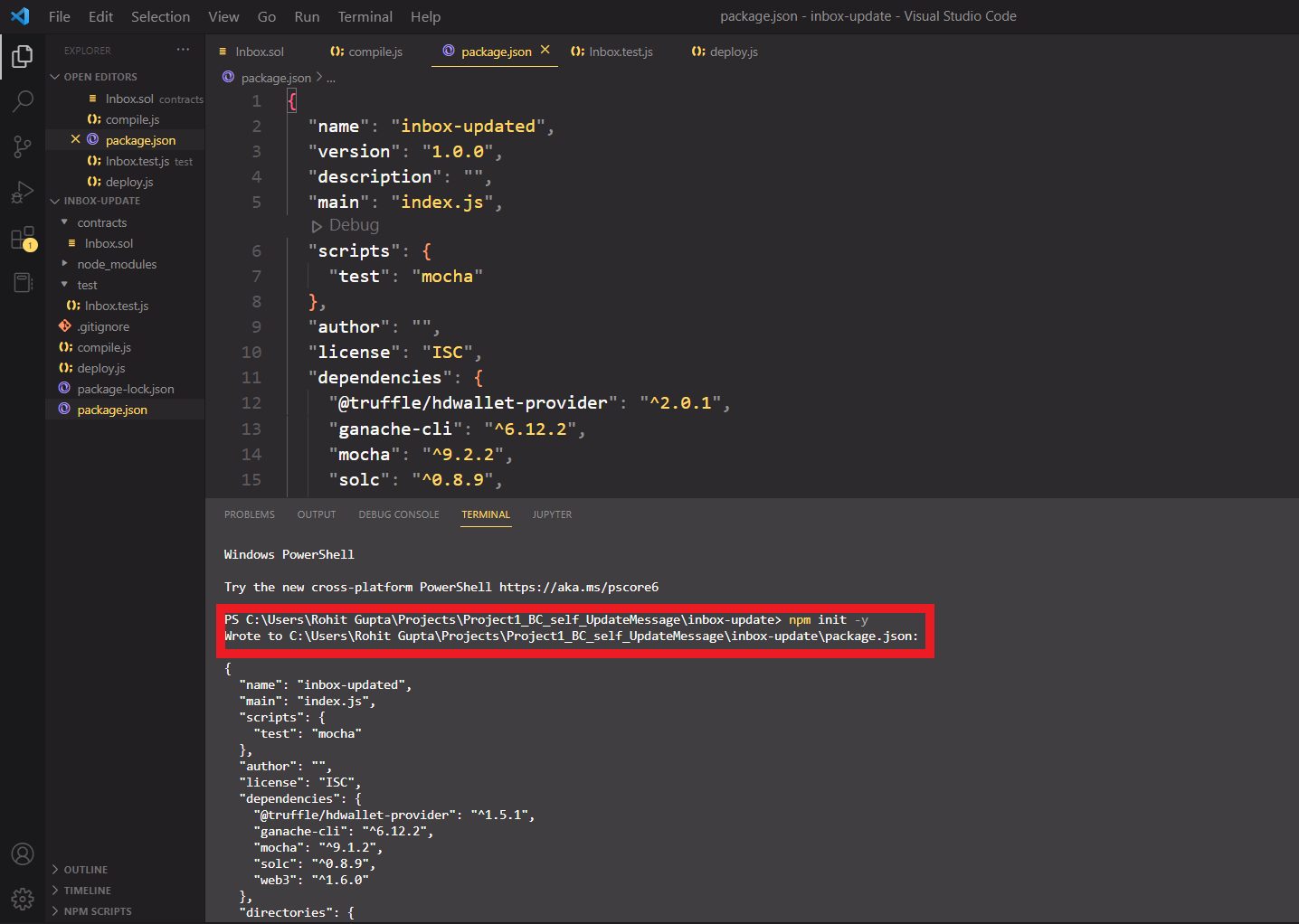Open the Manage gear icon
1299x924 pixels.
[x=23, y=899]
